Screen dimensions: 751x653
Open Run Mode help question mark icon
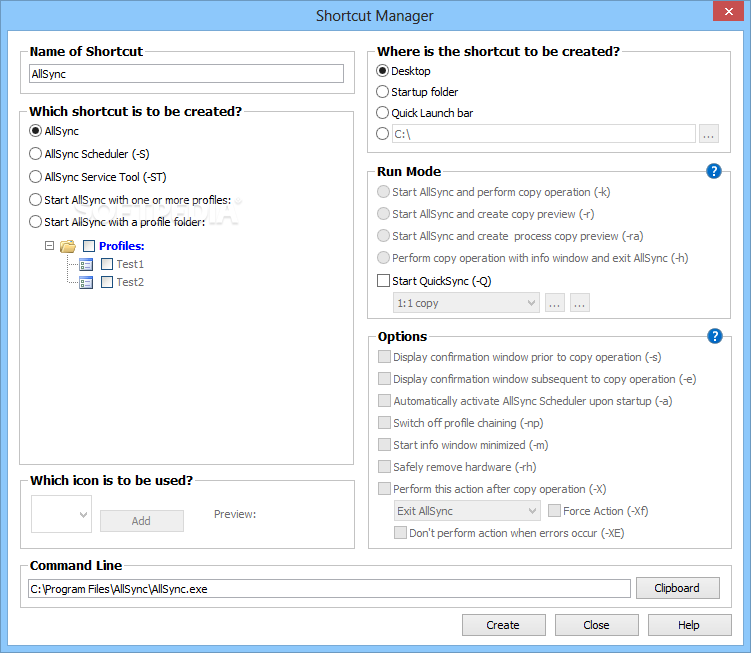point(714,171)
